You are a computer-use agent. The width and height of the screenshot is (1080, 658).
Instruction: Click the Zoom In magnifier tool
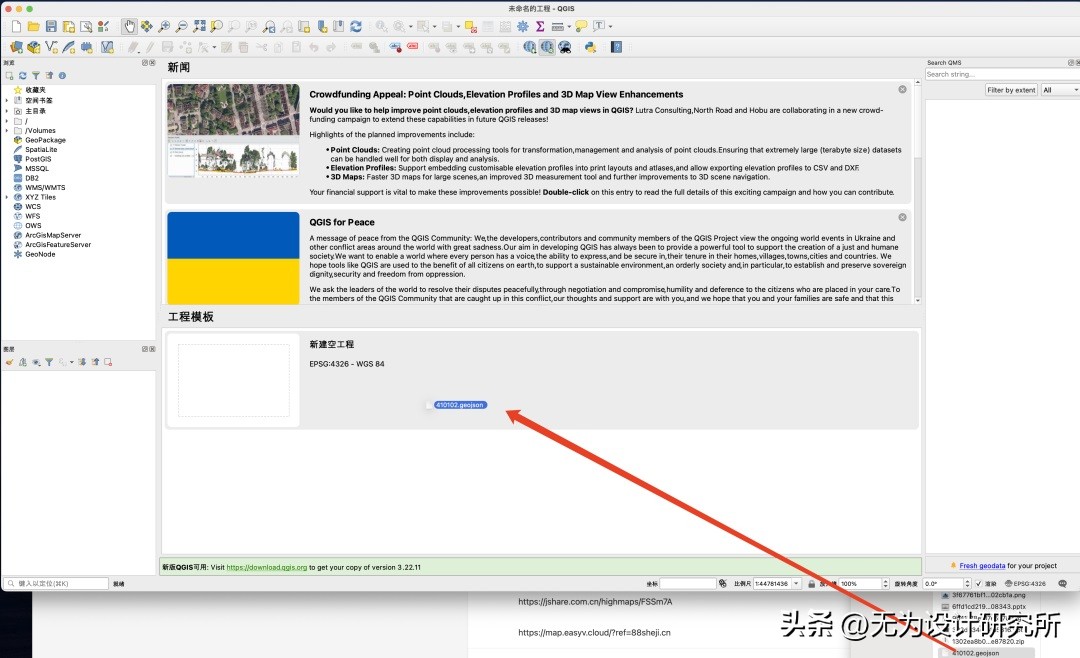click(164, 26)
